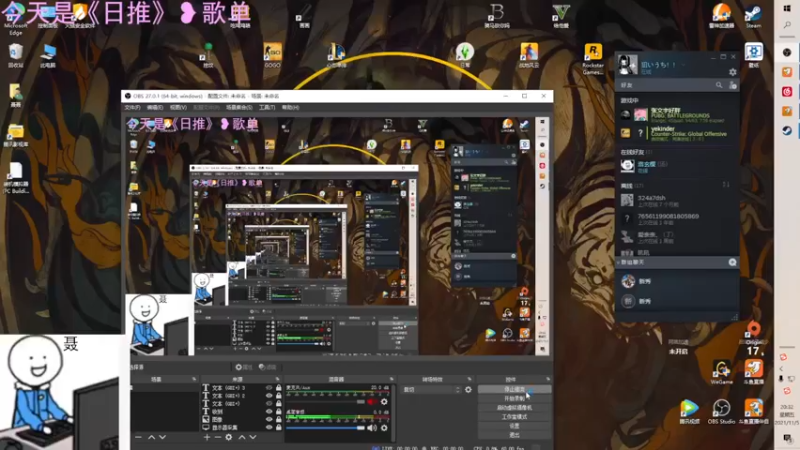The image size is (800, 450).
Task: Toggle lock on 显示器采集 source
Action: click(279, 427)
